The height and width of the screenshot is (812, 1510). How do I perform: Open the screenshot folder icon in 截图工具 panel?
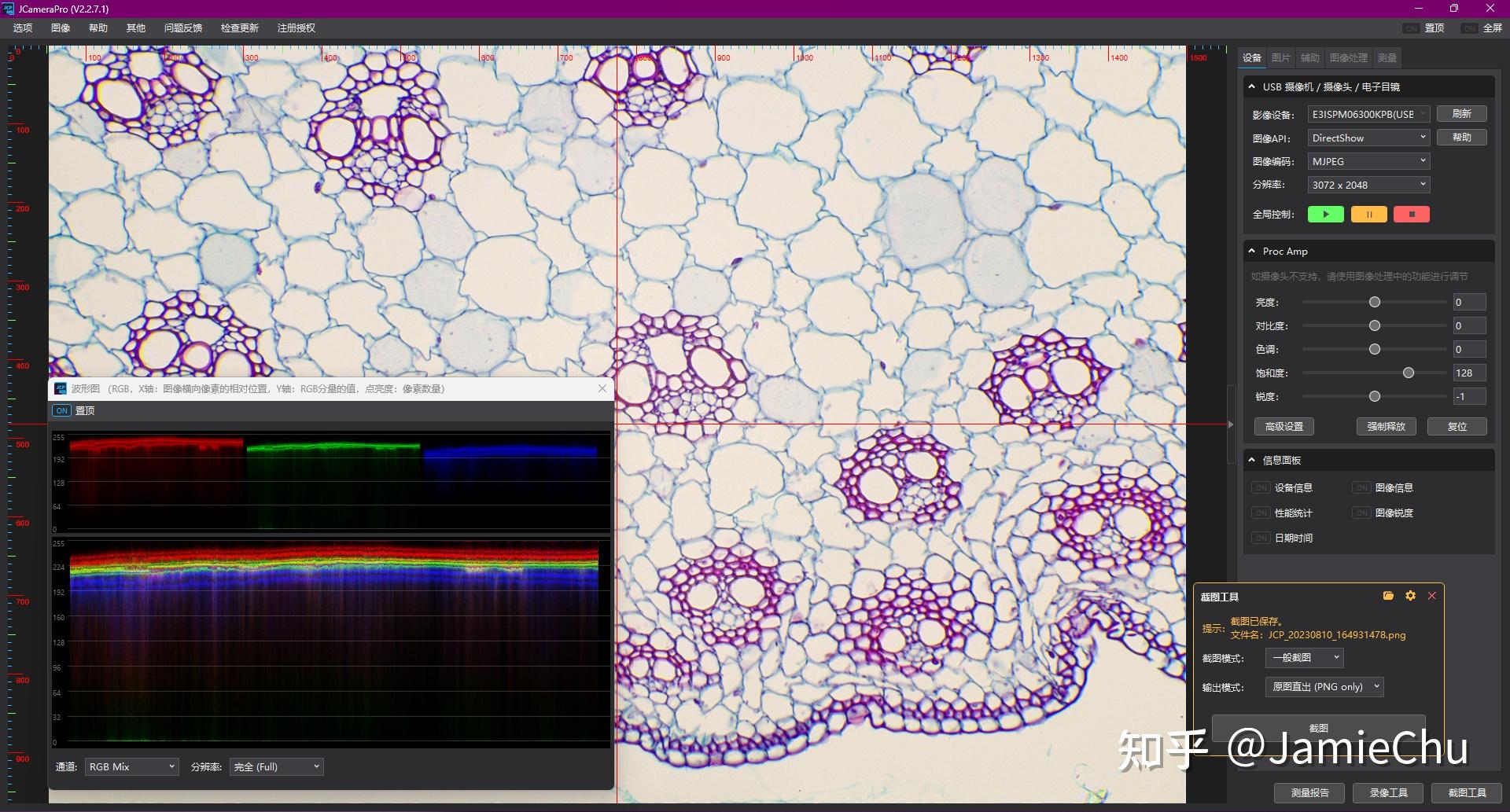pyautogui.click(x=1388, y=596)
